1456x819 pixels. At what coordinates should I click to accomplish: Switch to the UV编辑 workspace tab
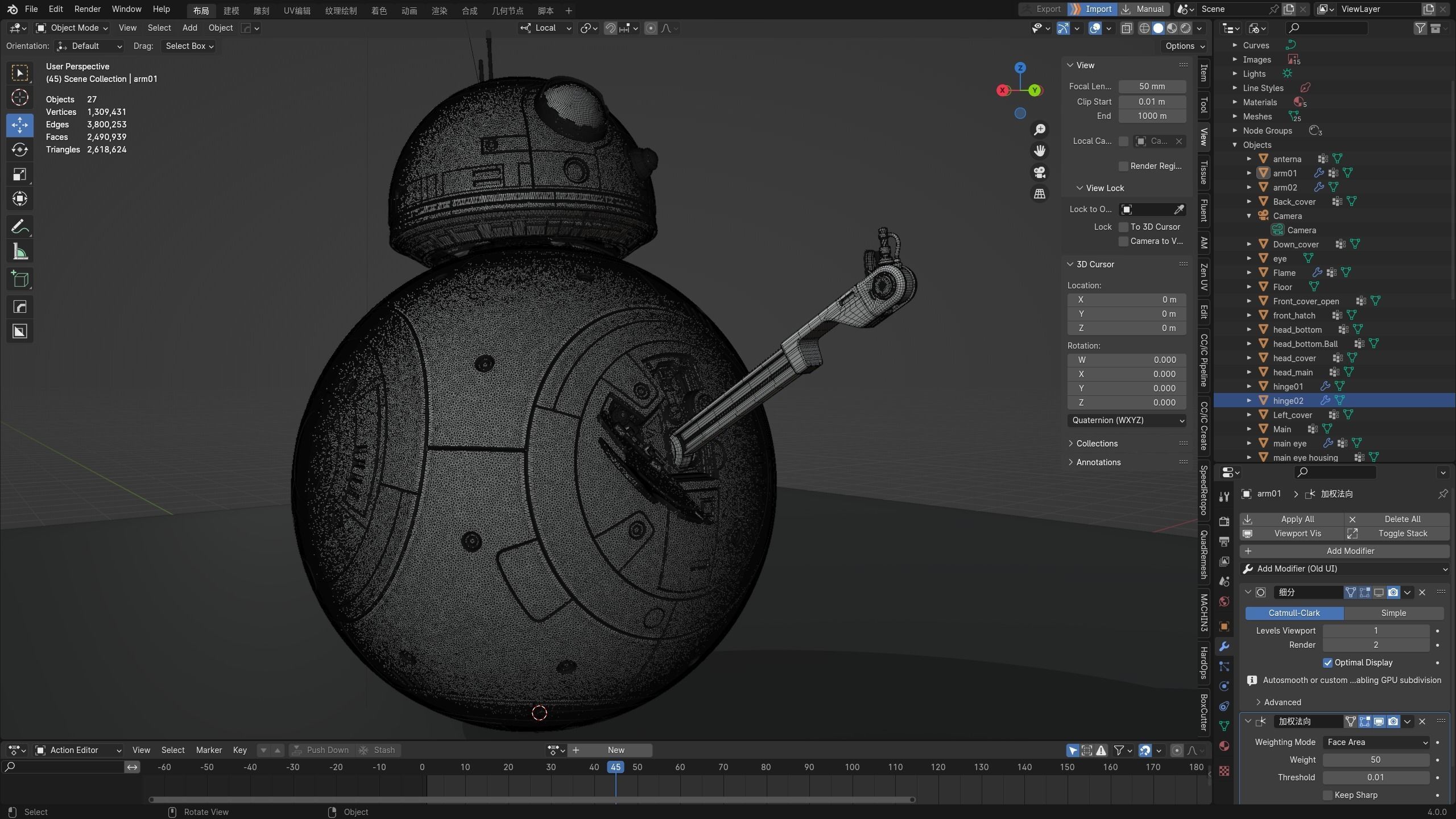[x=297, y=11]
